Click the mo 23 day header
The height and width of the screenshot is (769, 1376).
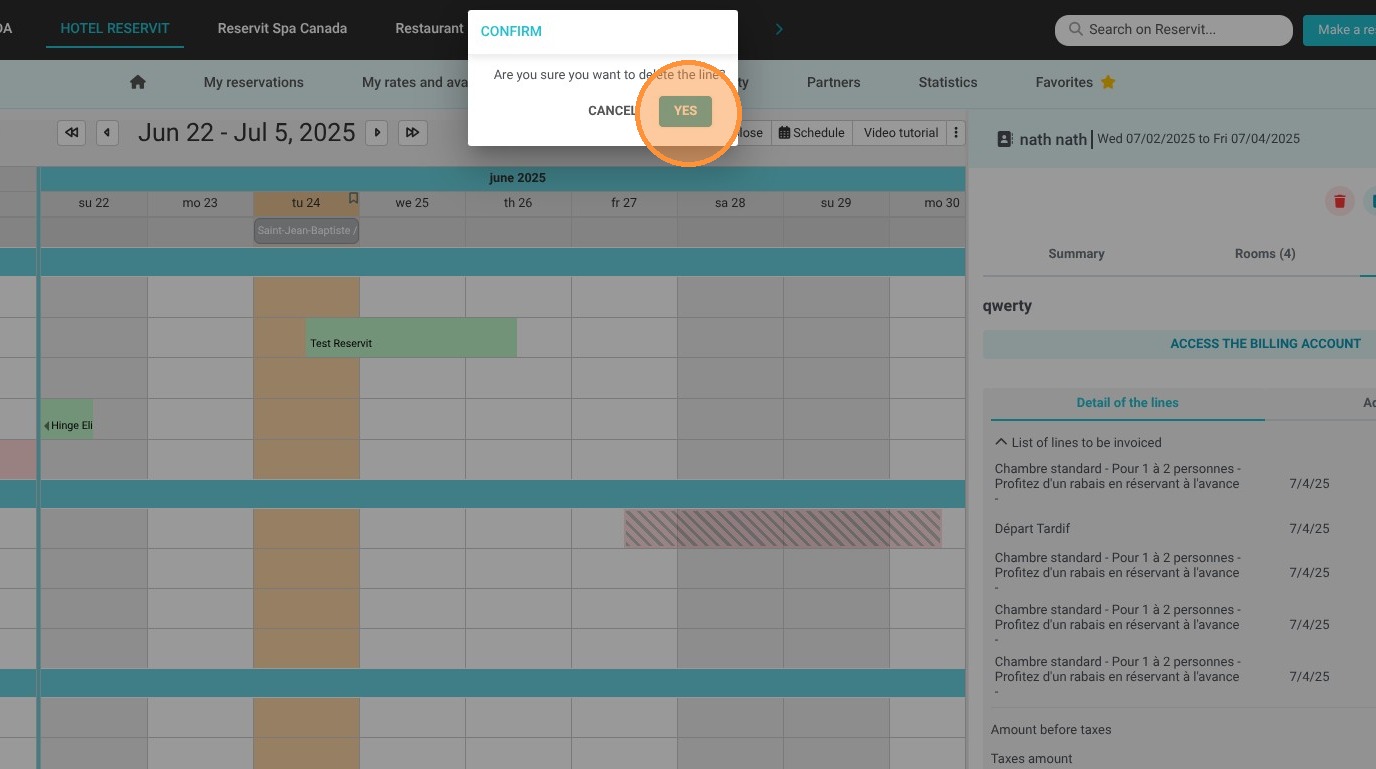(x=200, y=203)
